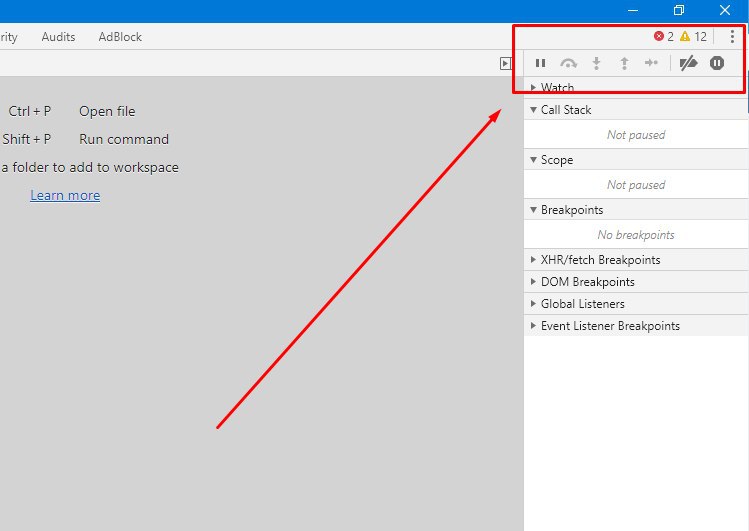Viewport: 749px width, 531px height.
Task: Open the Learn more link
Action: pyautogui.click(x=65, y=195)
